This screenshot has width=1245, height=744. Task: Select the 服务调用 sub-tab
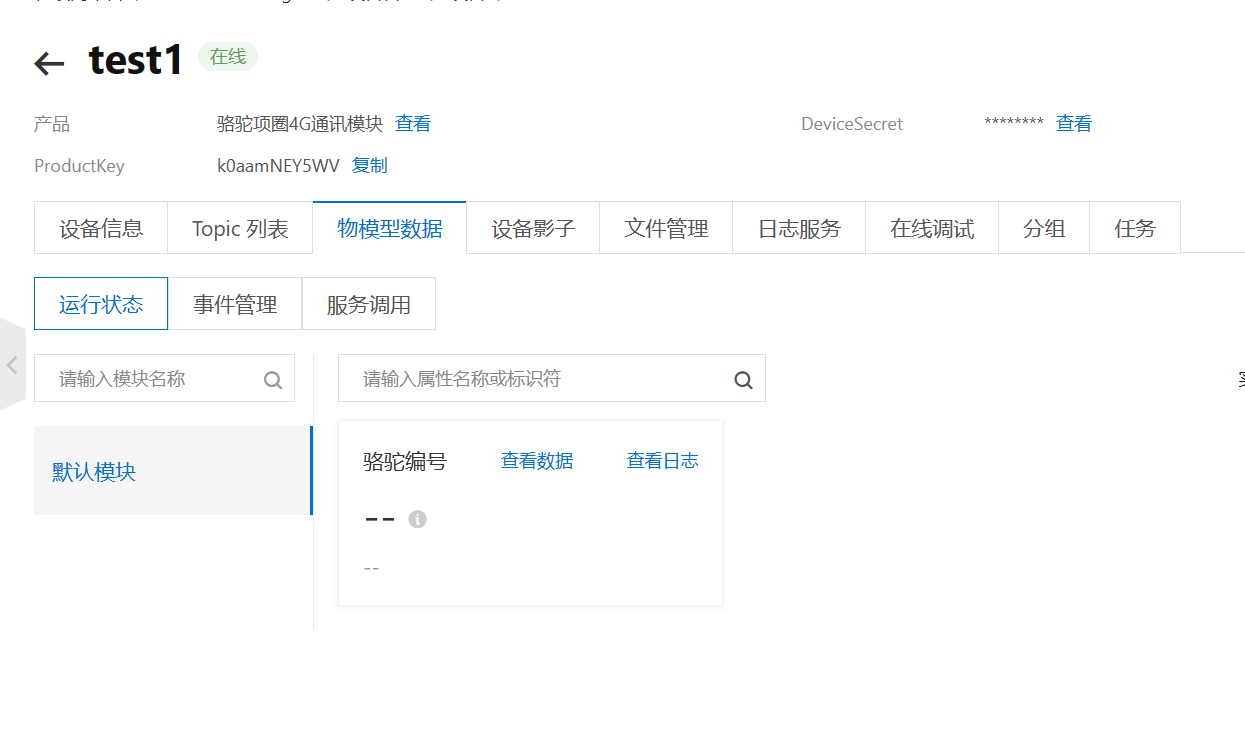click(x=369, y=305)
